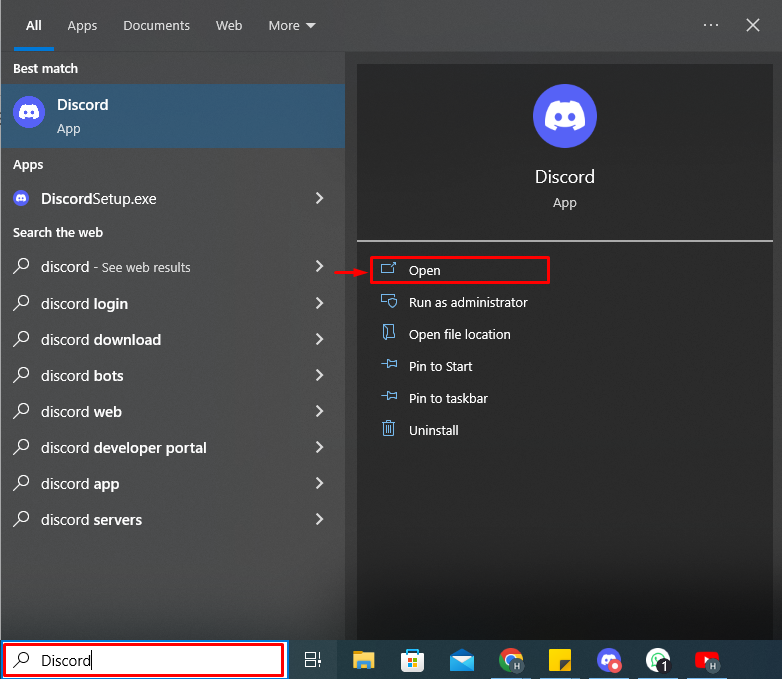
Task: Click the search box magnifier icon
Action: coord(21,660)
